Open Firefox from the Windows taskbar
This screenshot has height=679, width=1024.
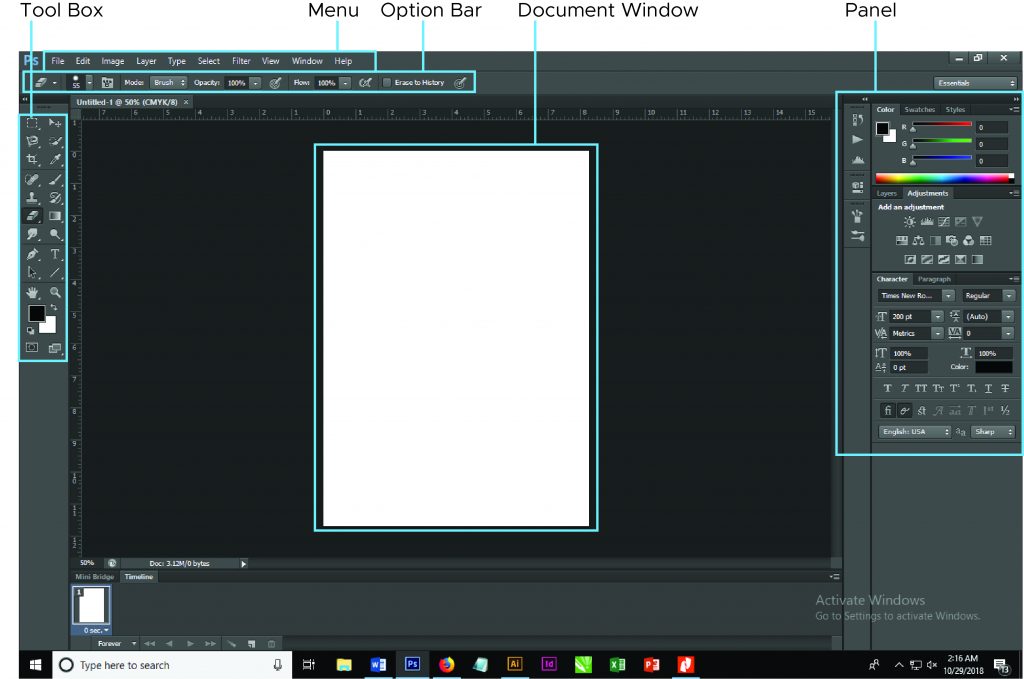(446, 664)
